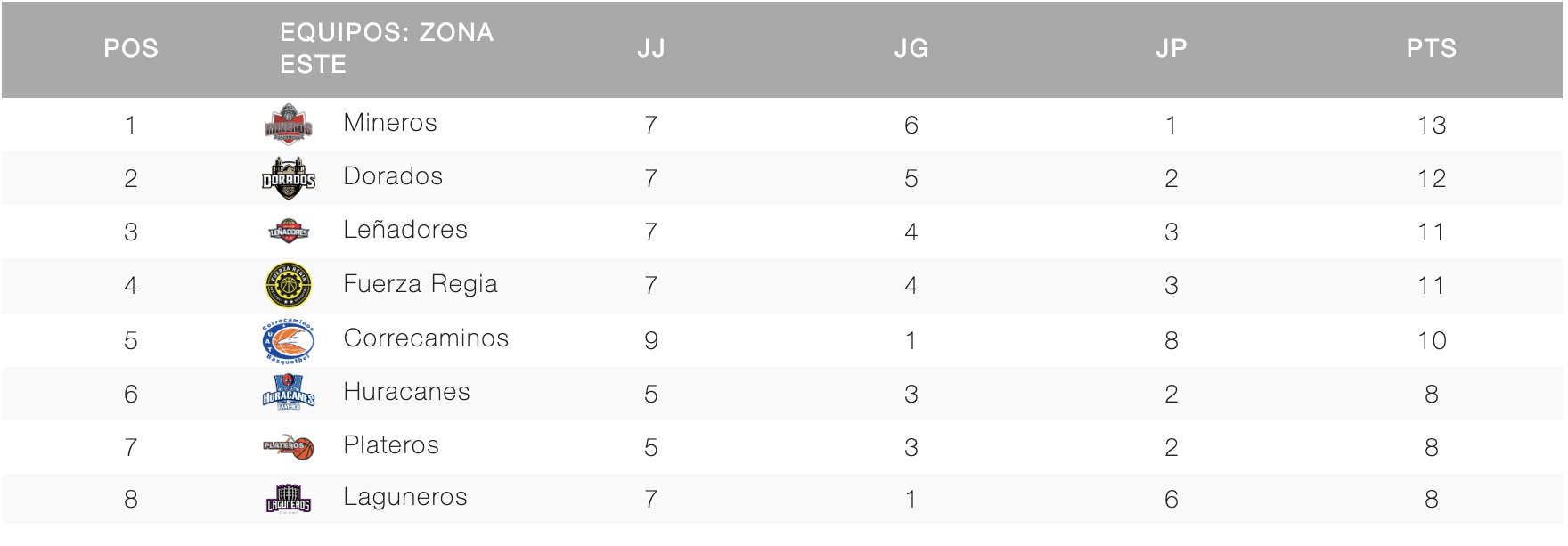
Task: Click the JJ column header
Action: pos(651,49)
